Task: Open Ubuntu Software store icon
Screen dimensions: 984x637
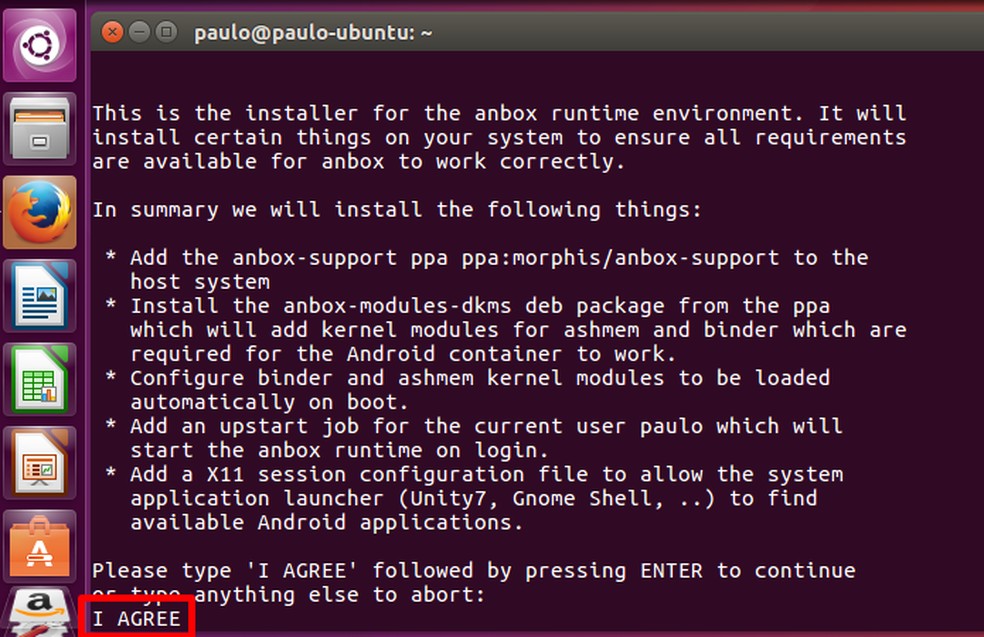Action: click(x=39, y=544)
